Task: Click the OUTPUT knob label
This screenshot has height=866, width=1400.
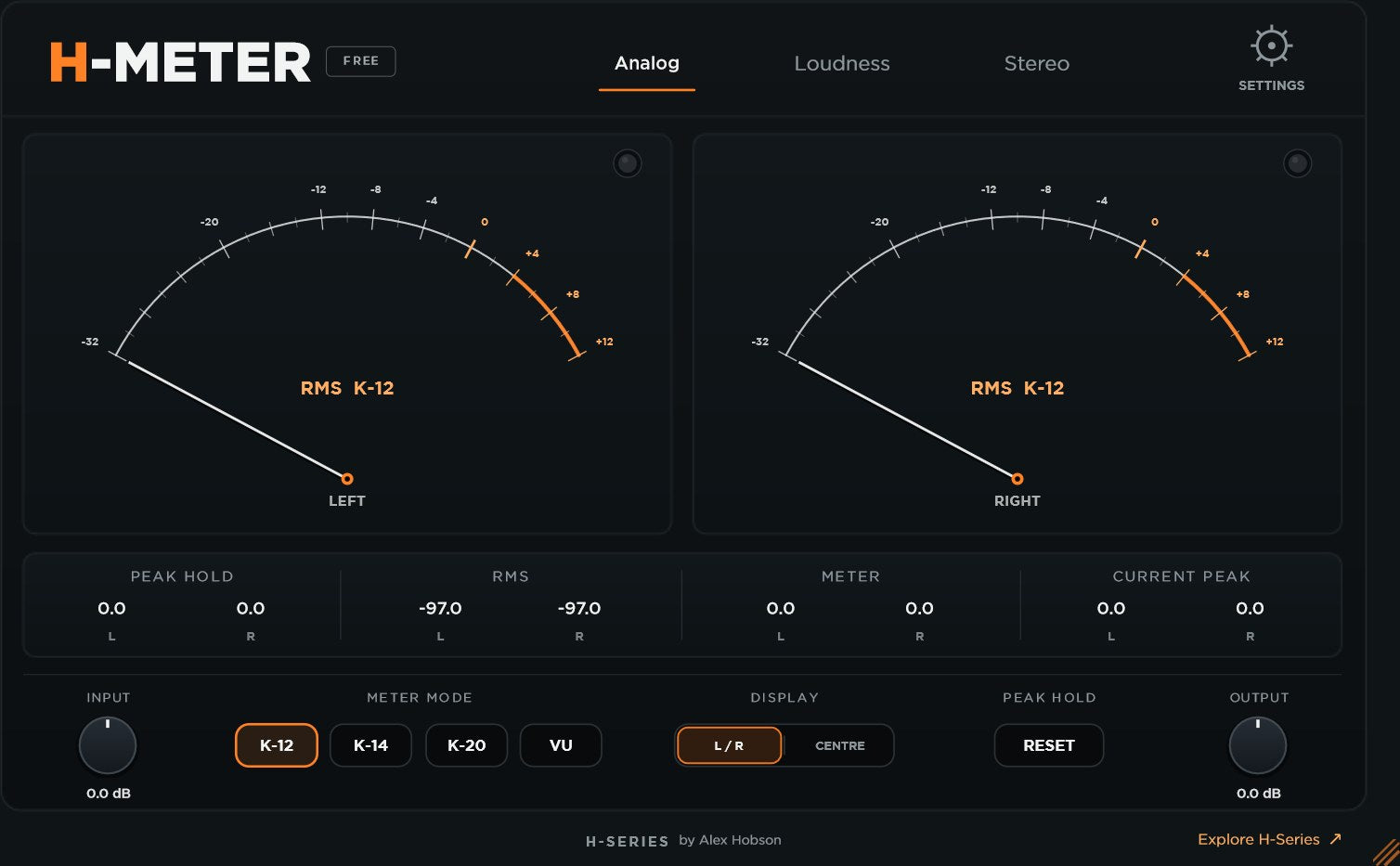Action: click(x=1259, y=698)
